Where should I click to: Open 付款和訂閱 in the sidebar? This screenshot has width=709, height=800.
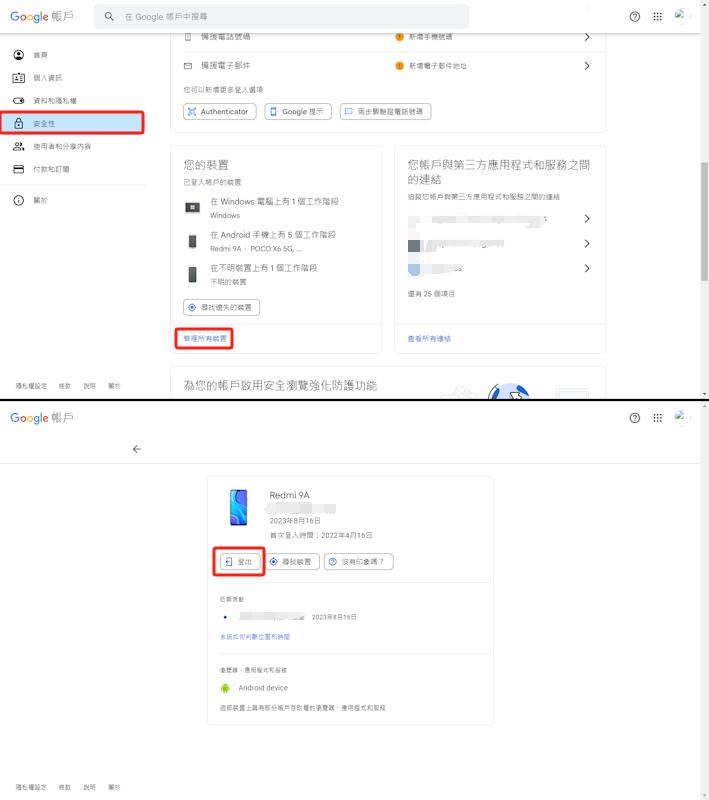[x=51, y=169]
